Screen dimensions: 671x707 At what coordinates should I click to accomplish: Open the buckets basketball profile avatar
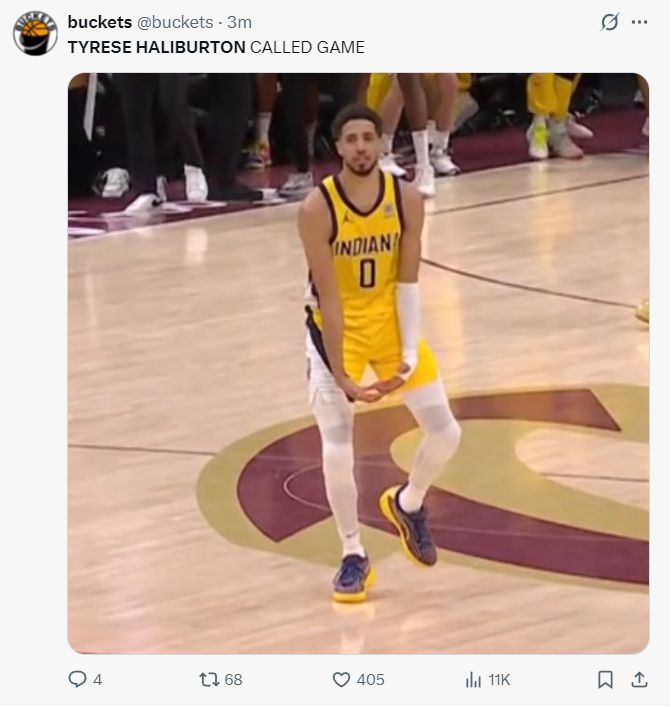tap(35, 33)
